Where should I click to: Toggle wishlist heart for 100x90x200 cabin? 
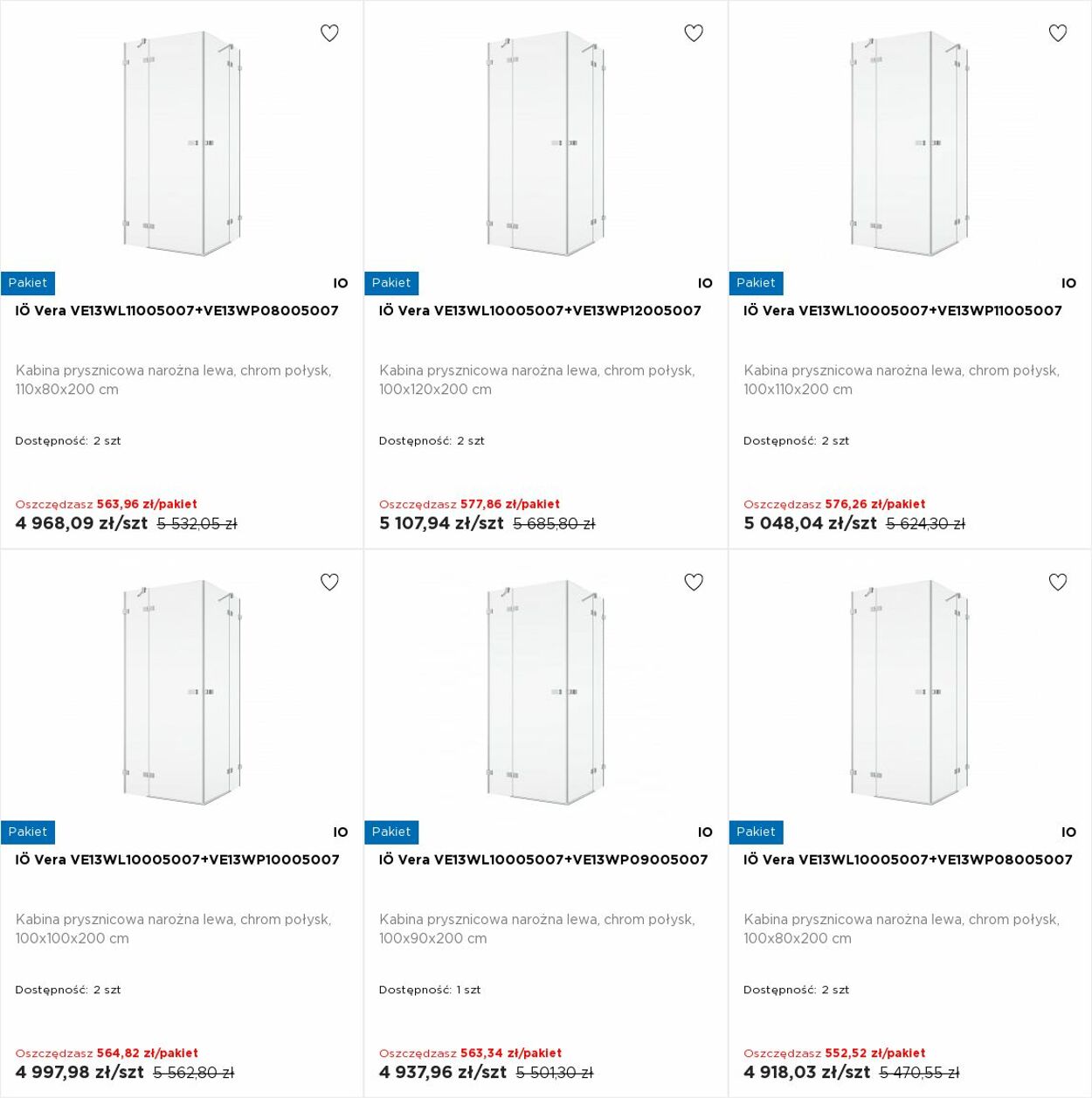(694, 582)
